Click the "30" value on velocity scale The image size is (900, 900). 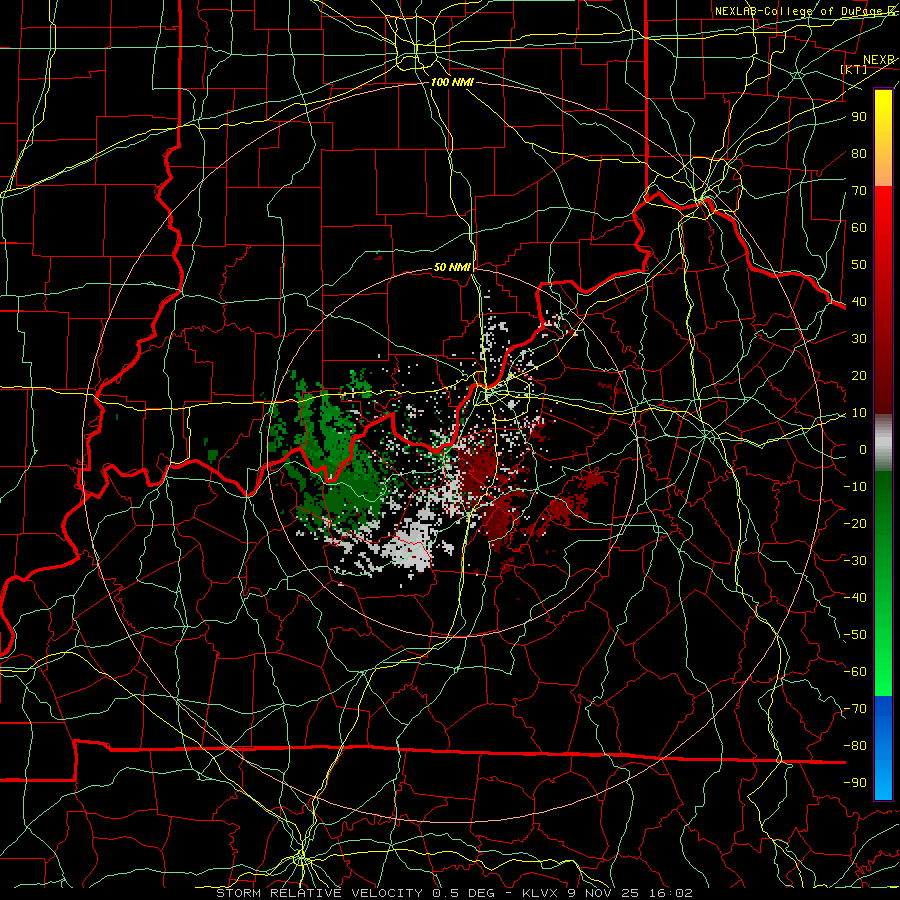point(859,339)
